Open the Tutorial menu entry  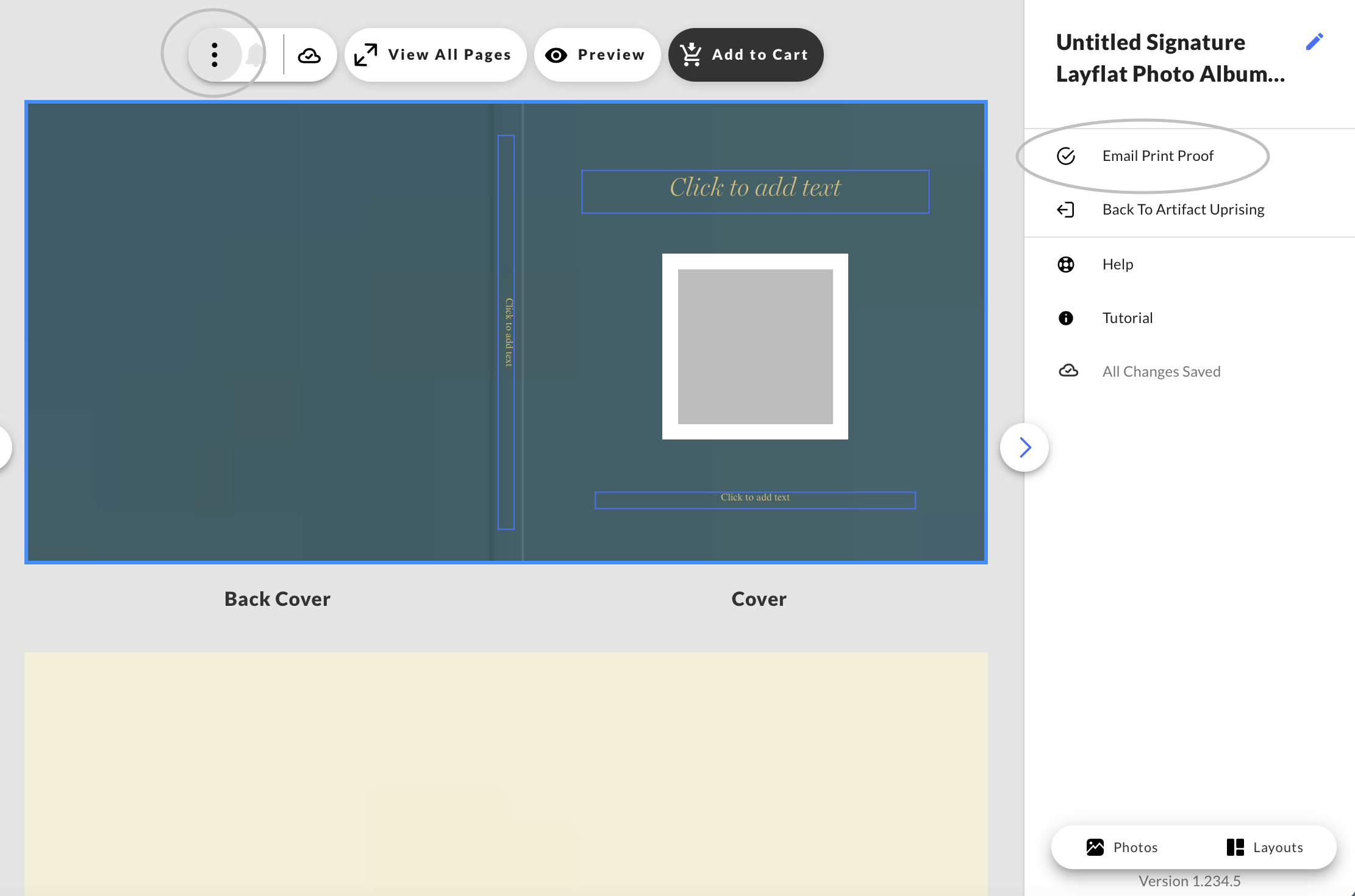click(1127, 318)
